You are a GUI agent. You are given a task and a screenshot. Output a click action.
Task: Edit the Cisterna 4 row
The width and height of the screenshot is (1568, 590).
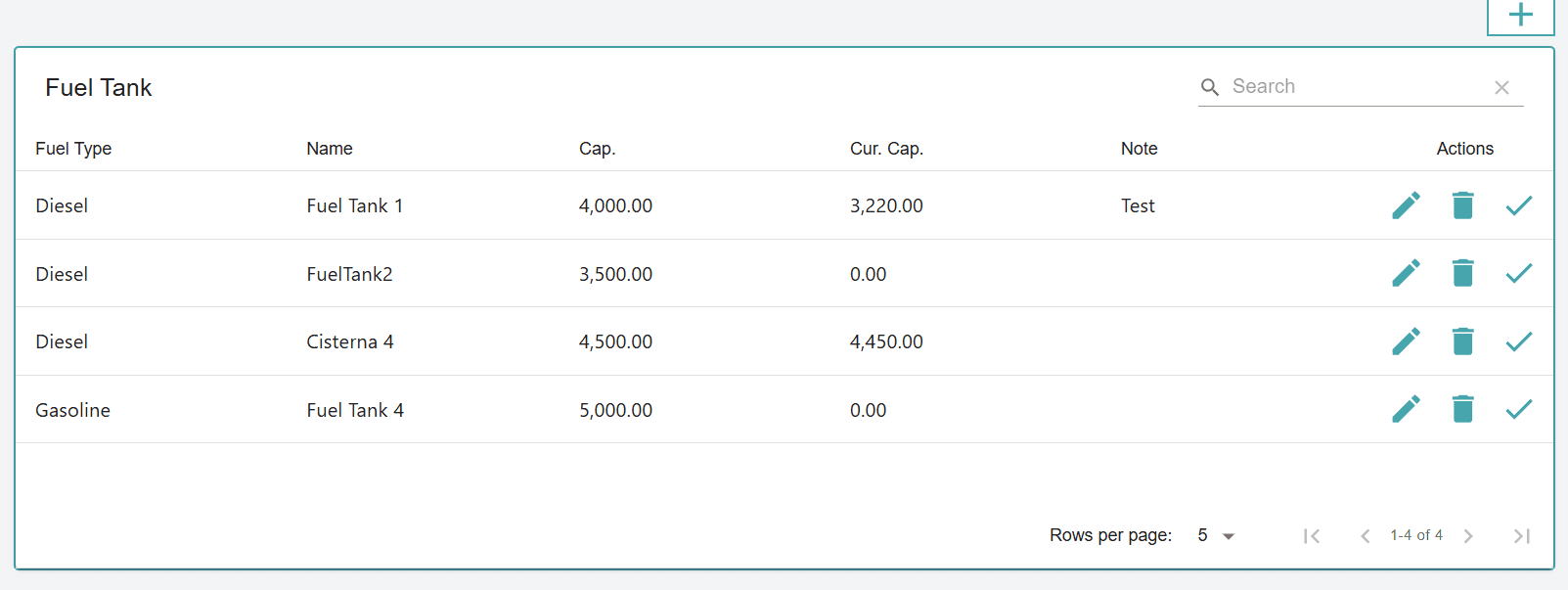point(1406,341)
